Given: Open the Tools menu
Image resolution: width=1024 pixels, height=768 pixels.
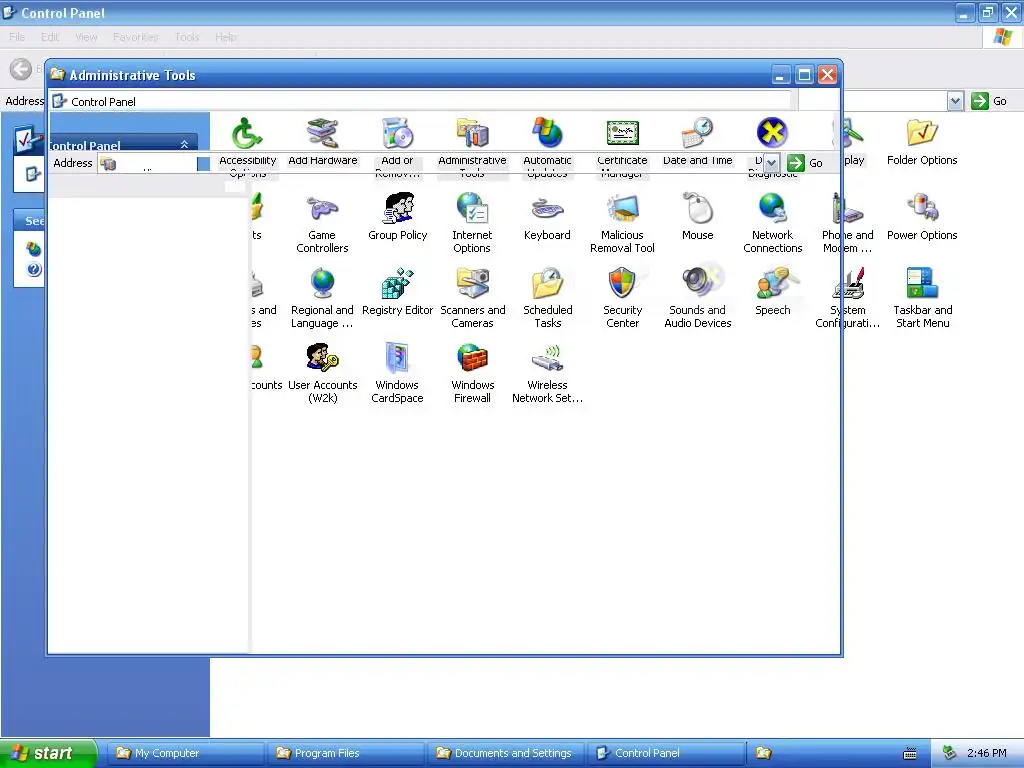Looking at the screenshot, I should [x=187, y=37].
